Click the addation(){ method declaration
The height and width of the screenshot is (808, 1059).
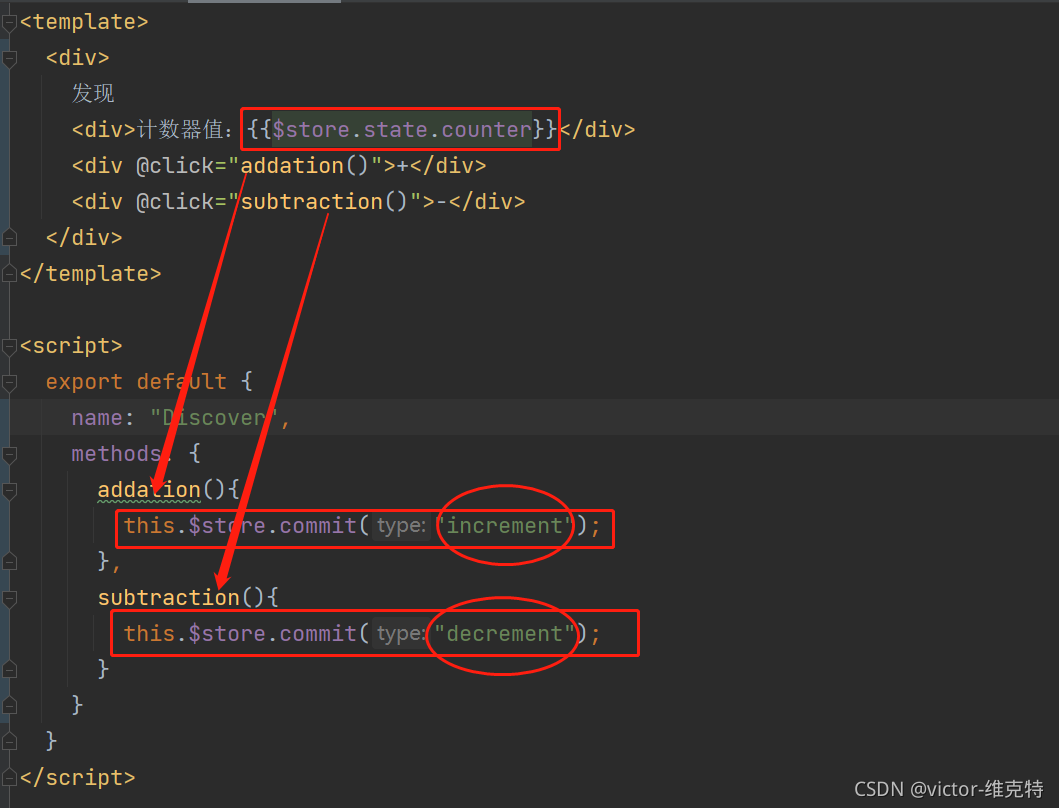coord(168,490)
